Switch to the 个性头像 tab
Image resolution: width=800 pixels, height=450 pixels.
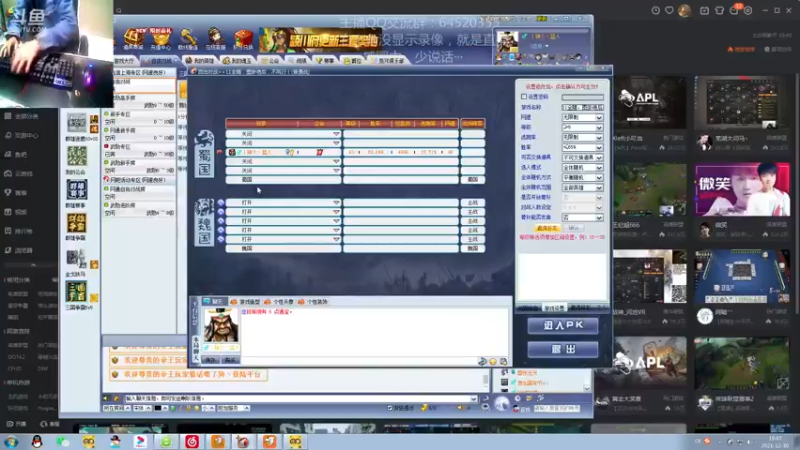[279, 302]
